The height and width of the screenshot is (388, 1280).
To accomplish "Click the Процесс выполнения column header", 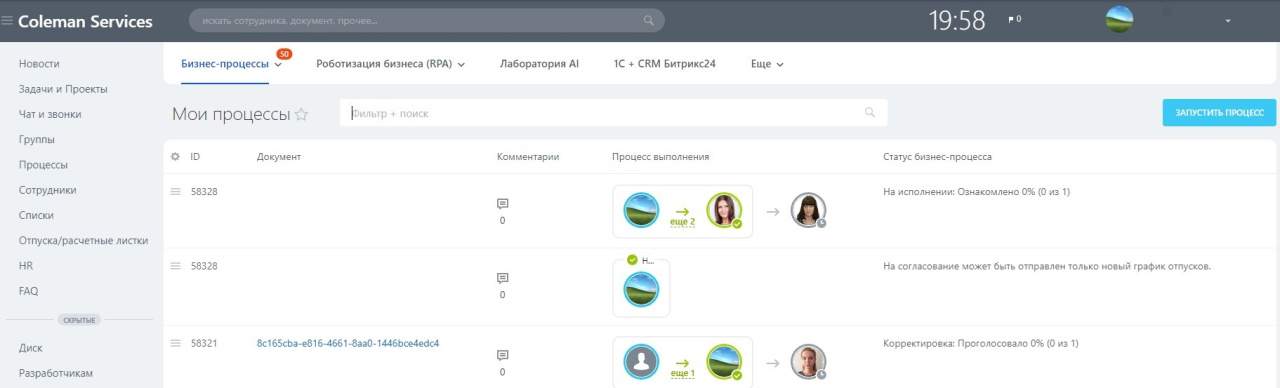I will pyautogui.click(x=661, y=157).
